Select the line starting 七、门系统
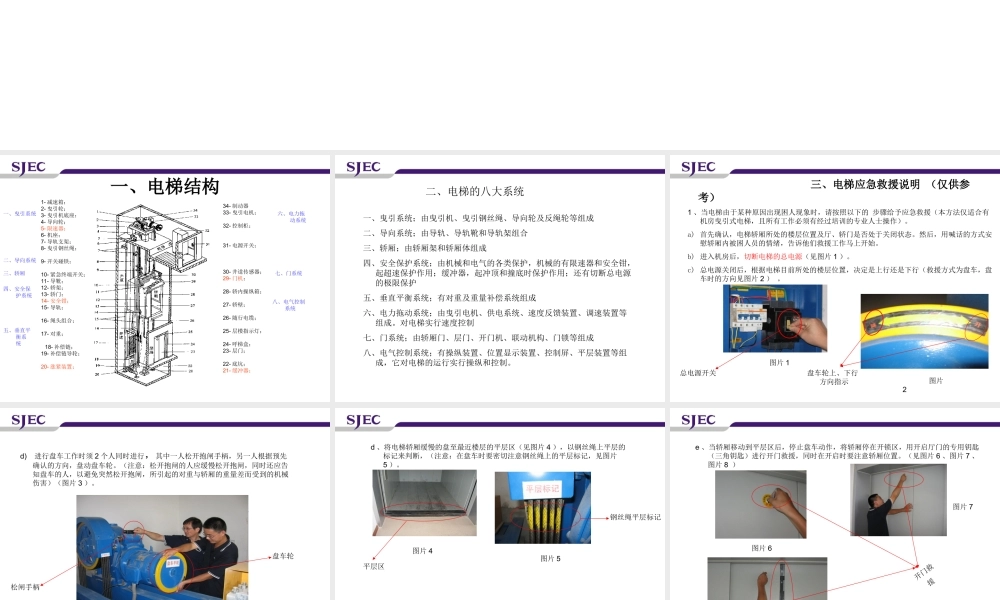Screen dimensions: 1000x600 [478, 338]
